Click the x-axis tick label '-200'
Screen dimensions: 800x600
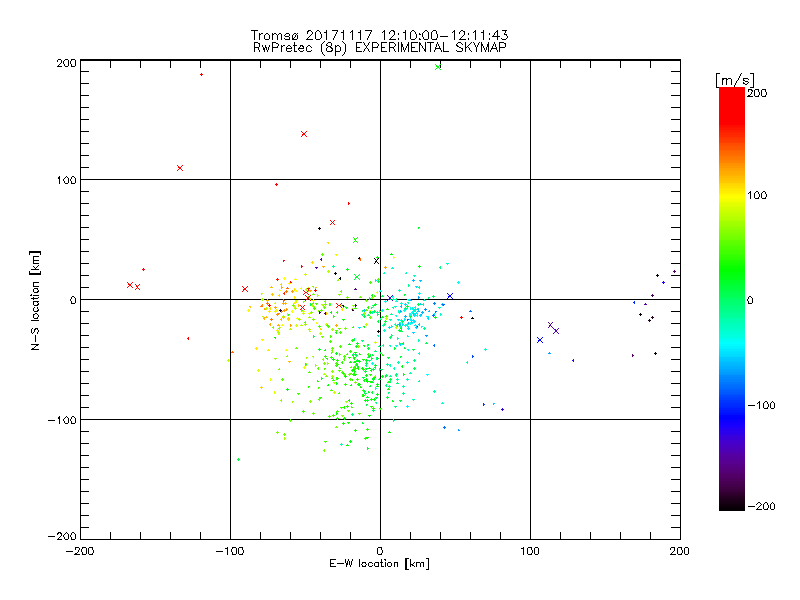click(x=80, y=551)
